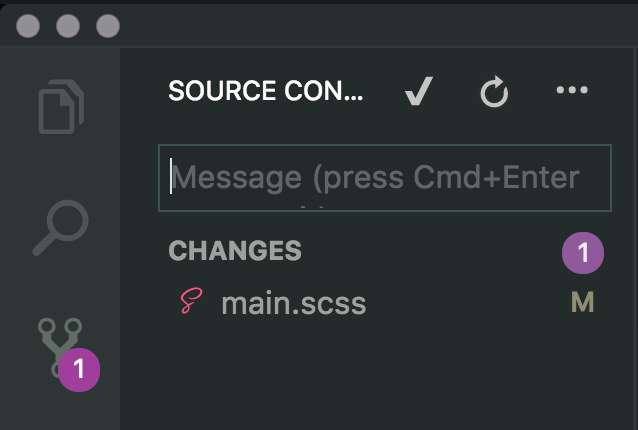Click the empty window title bar

(x=378, y=26)
